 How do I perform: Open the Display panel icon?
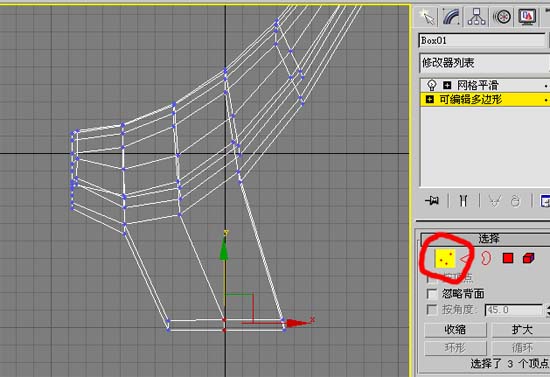(x=527, y=16)
